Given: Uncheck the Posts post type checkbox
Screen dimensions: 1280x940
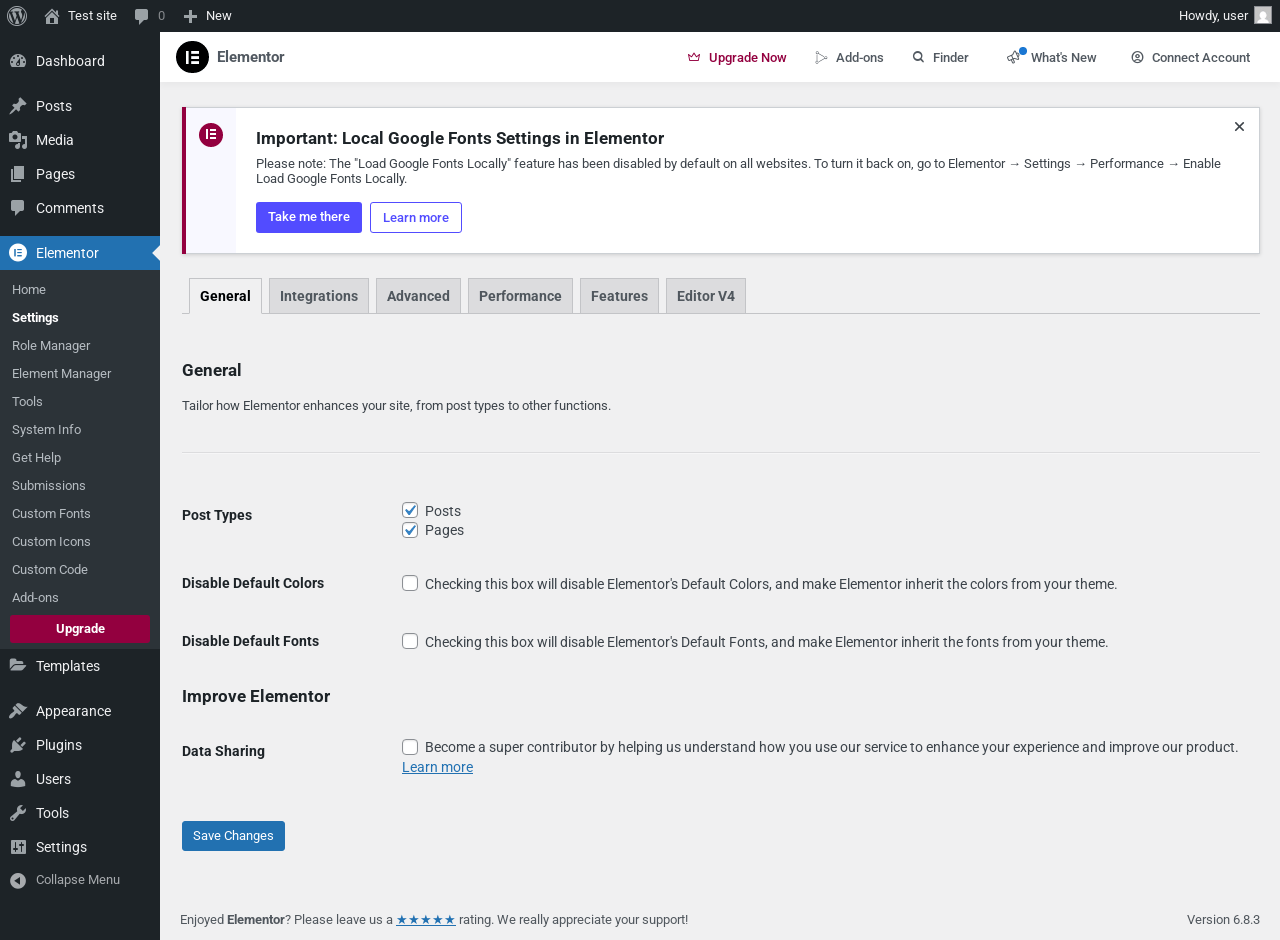Looking at the screenshot, I should (x=410, y=511).
